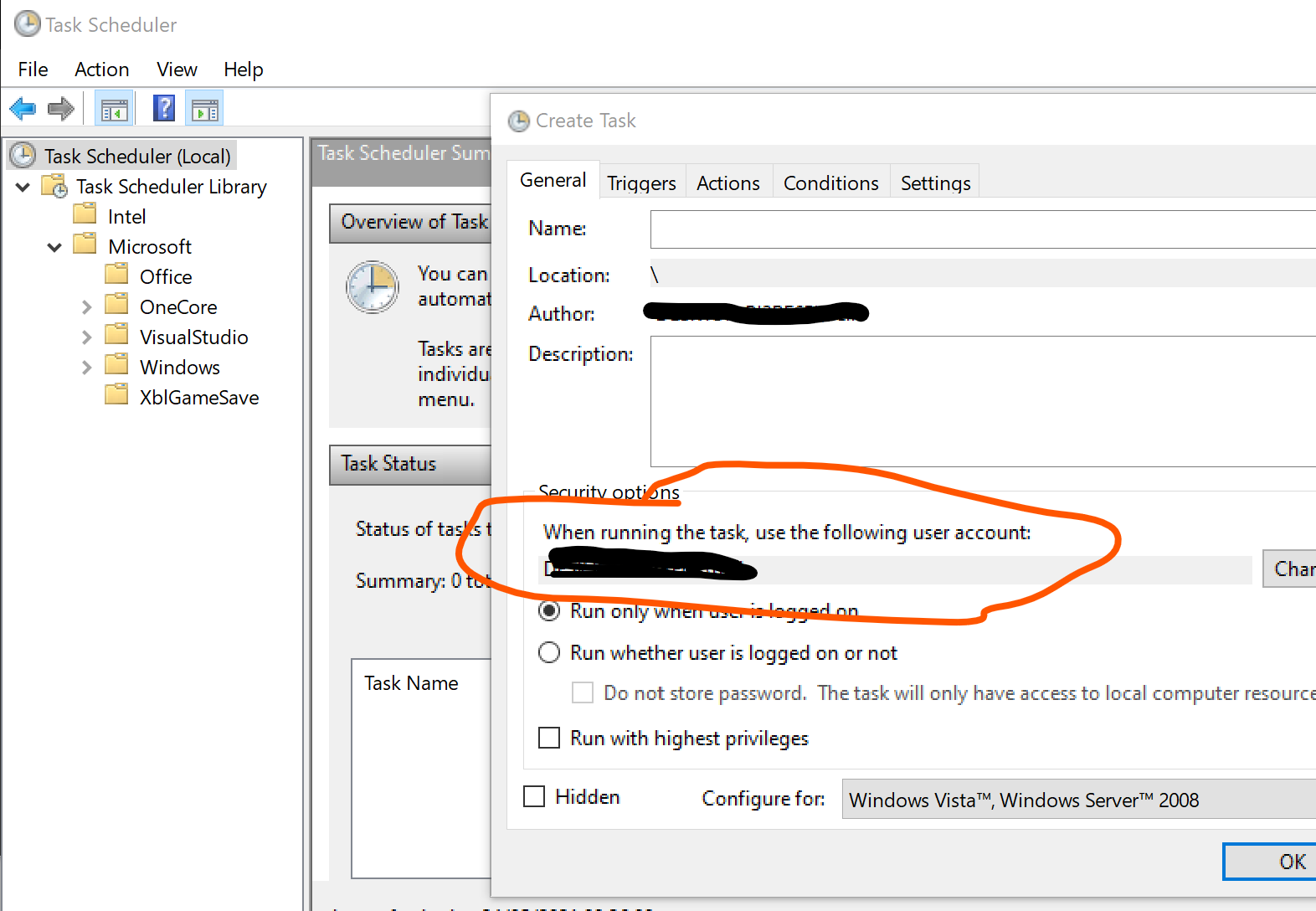Screen dimensions: 1316x911
Task: Click the Change User button
Action: click(x=1289, y=569)
